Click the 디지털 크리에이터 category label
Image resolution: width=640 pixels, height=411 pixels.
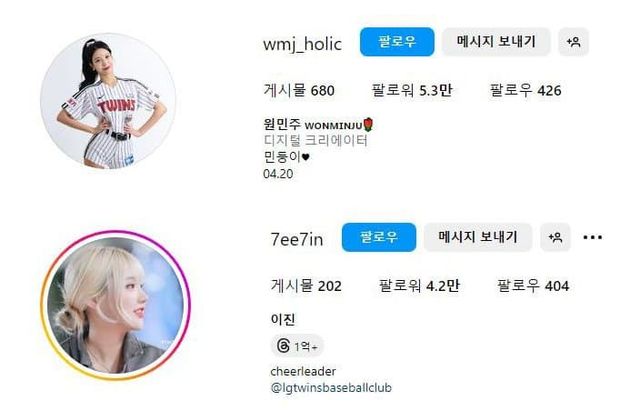(316, 141)
